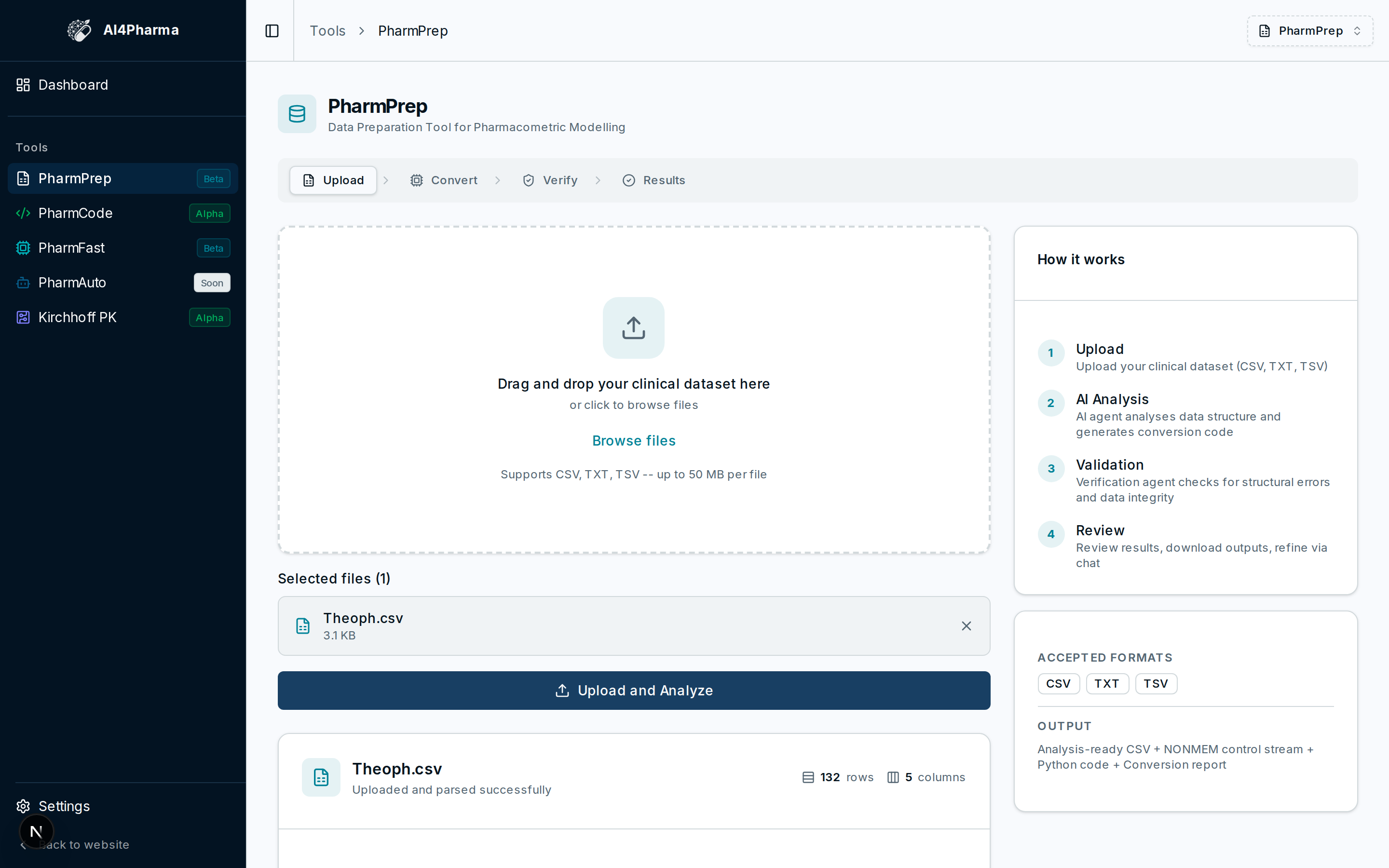Viewport: 1389px width, 868px height.
Task: Click 'Selected files (1)' heading
Action: pos(334,579)
